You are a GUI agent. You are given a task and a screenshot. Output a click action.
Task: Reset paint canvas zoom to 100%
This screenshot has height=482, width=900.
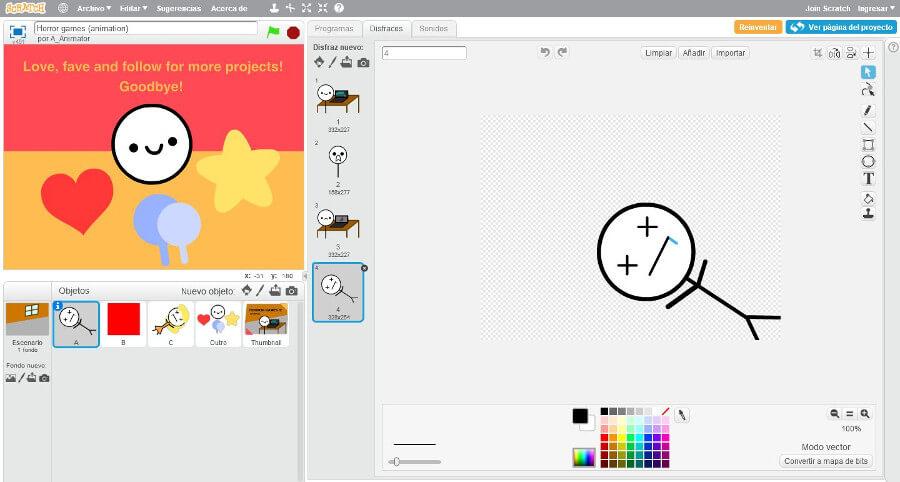pyautogui.click(x=849, y=414)
